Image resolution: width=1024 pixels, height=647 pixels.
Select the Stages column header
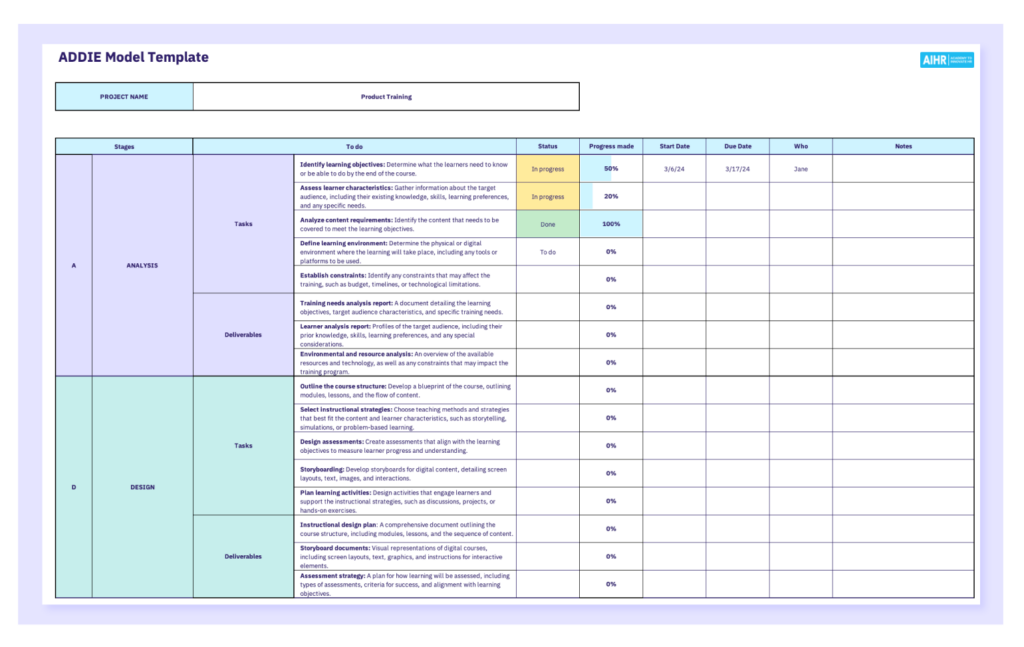[123, 145]
